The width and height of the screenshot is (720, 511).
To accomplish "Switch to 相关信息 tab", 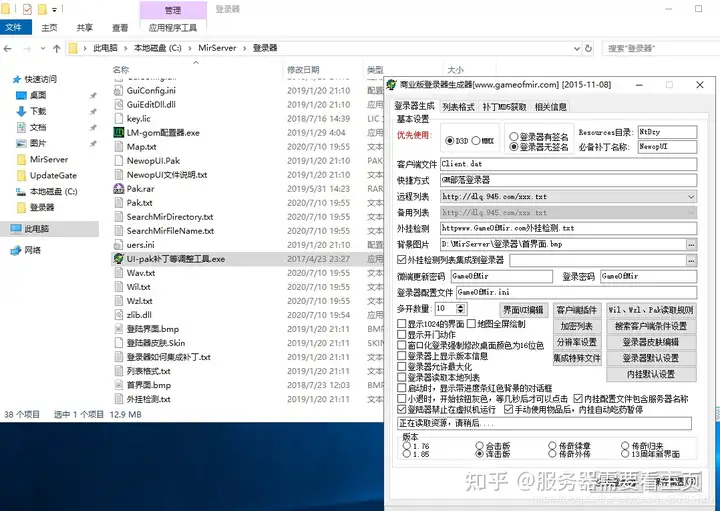I will tap(551, 107).
